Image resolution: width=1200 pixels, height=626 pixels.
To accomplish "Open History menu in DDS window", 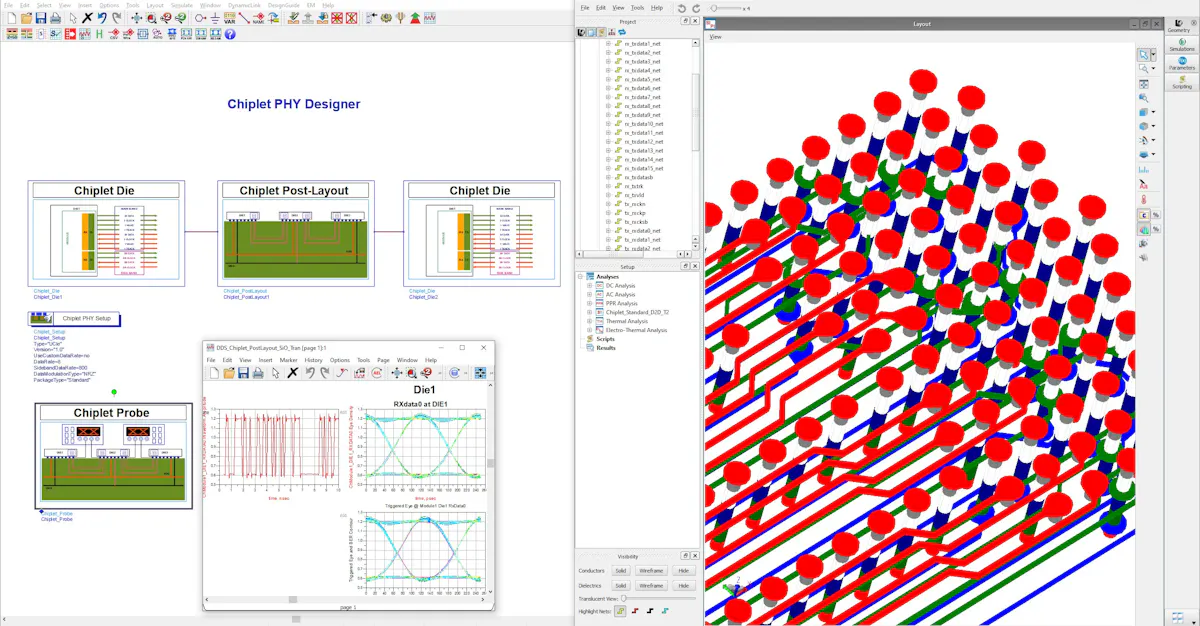I will [x=313, y=360].
